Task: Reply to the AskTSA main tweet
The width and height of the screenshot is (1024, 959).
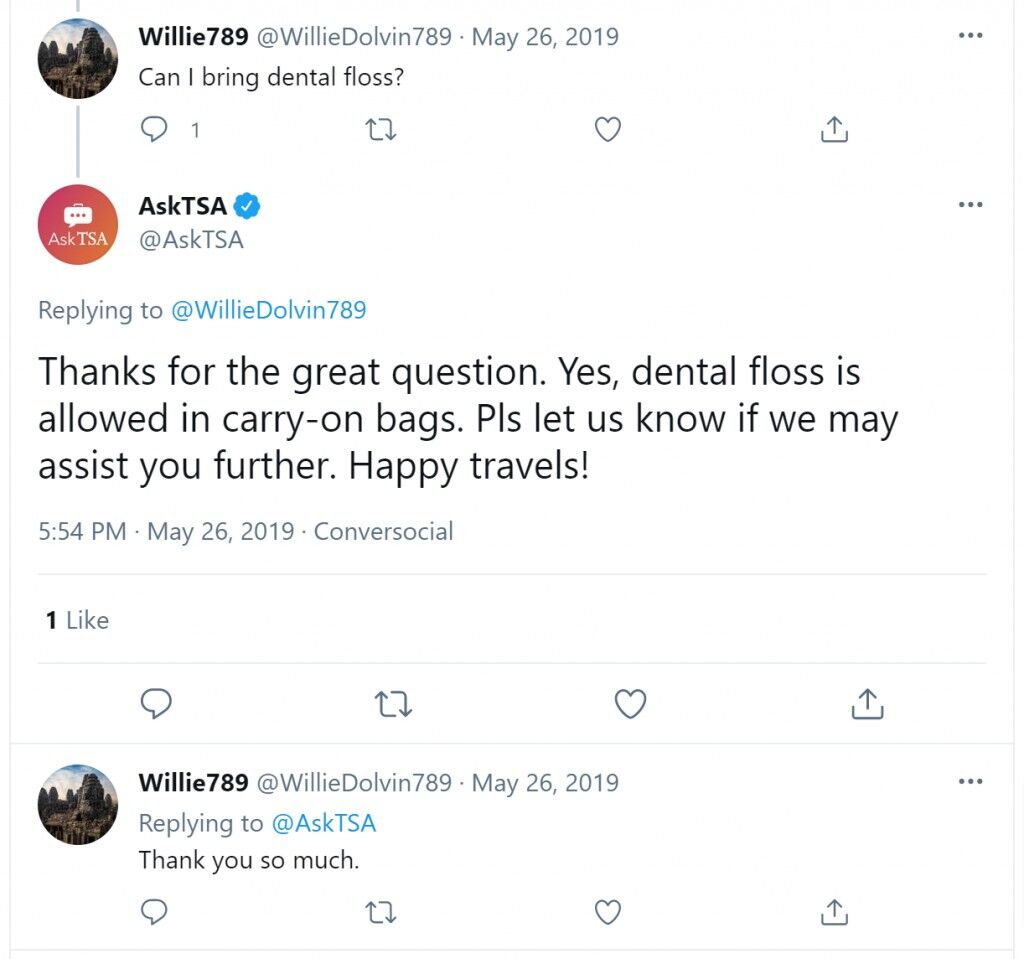Action: pyautogui.click(x=156, y=704)
